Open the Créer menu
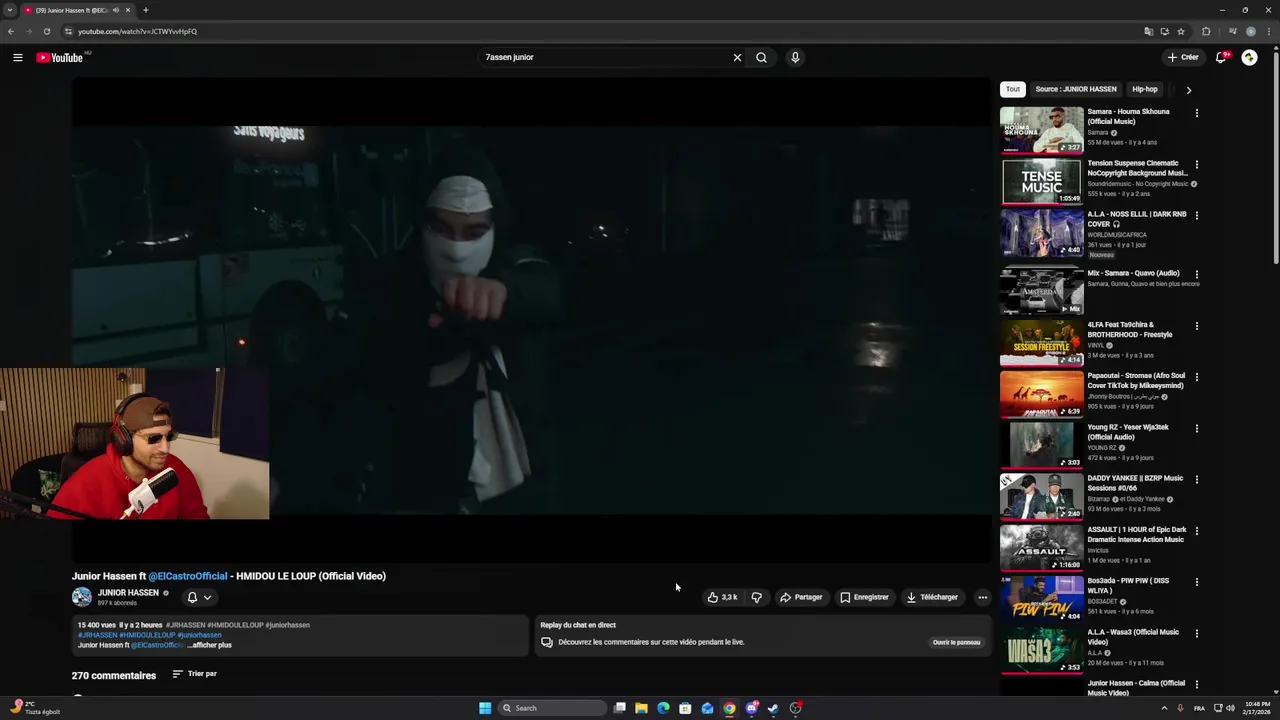1280x720 pixels. (x=1183, y=57)
